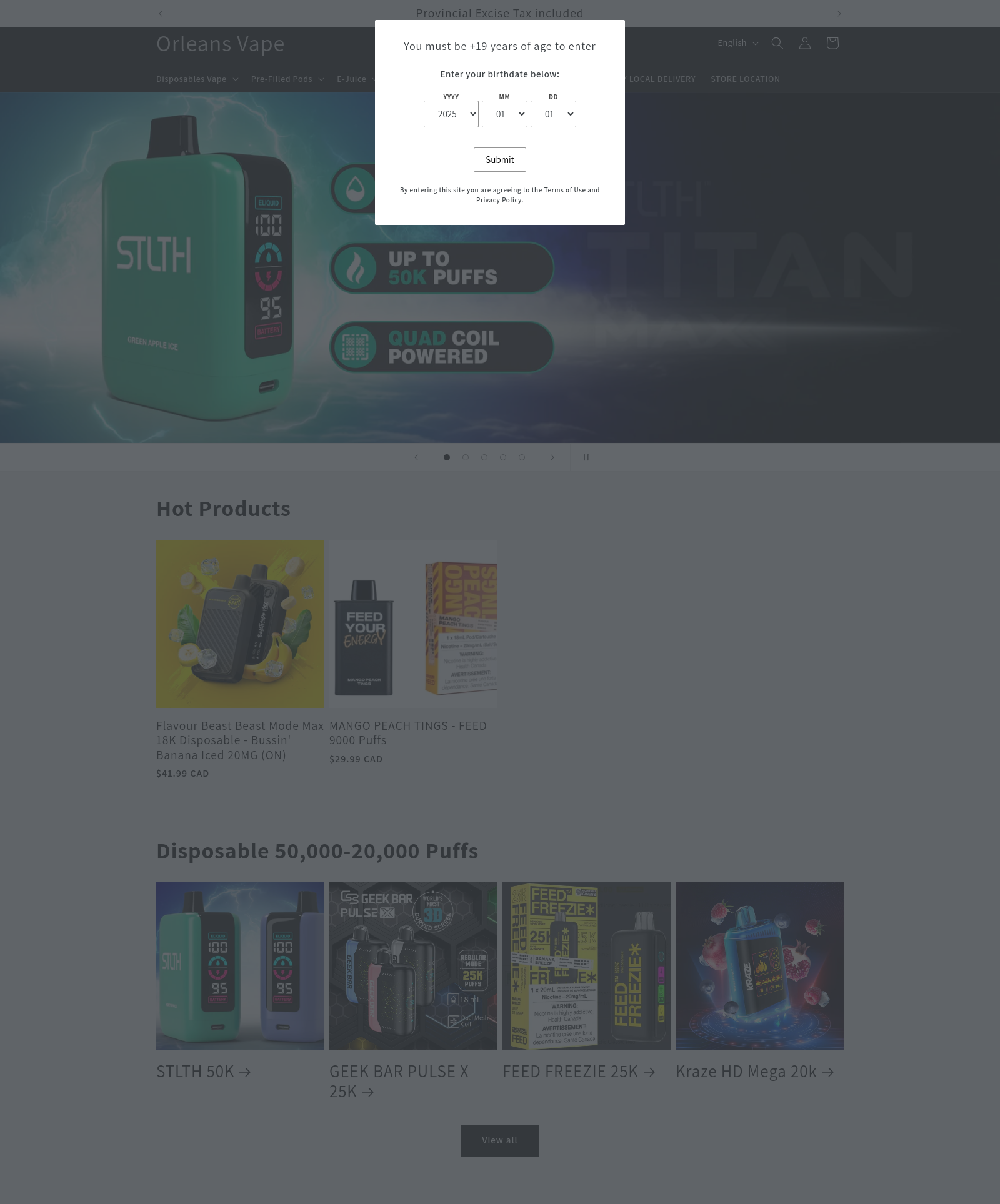Open the birth month MM dropdown
This screenshot has height=1204, width=1000.
504,114
